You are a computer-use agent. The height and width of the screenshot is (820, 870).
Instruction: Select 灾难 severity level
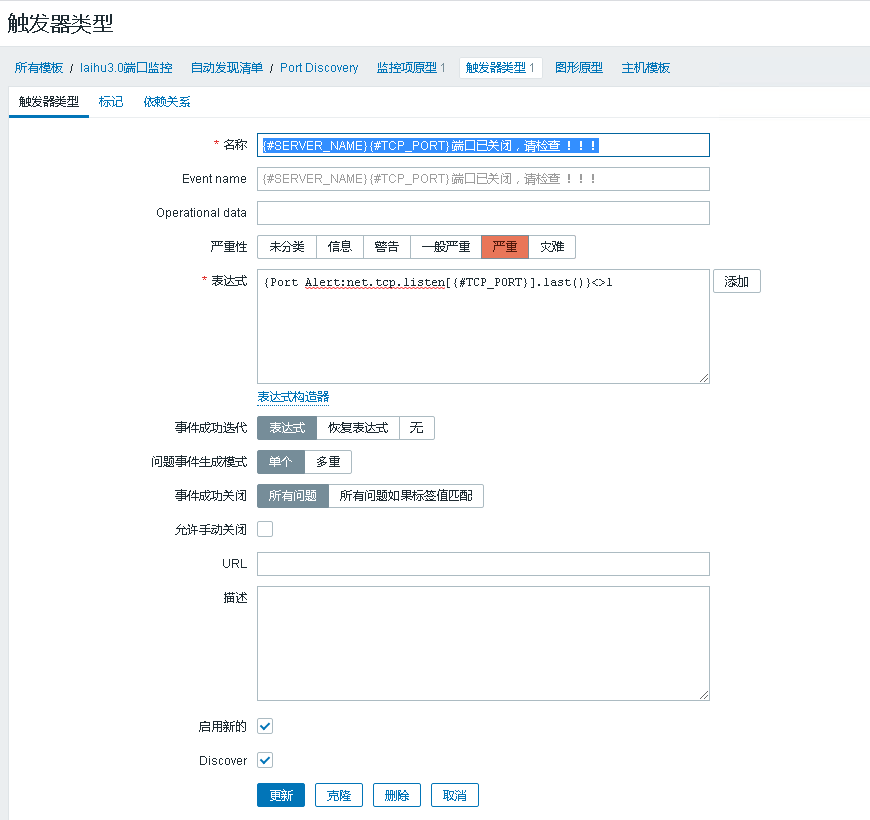click(x=552, y=247)
